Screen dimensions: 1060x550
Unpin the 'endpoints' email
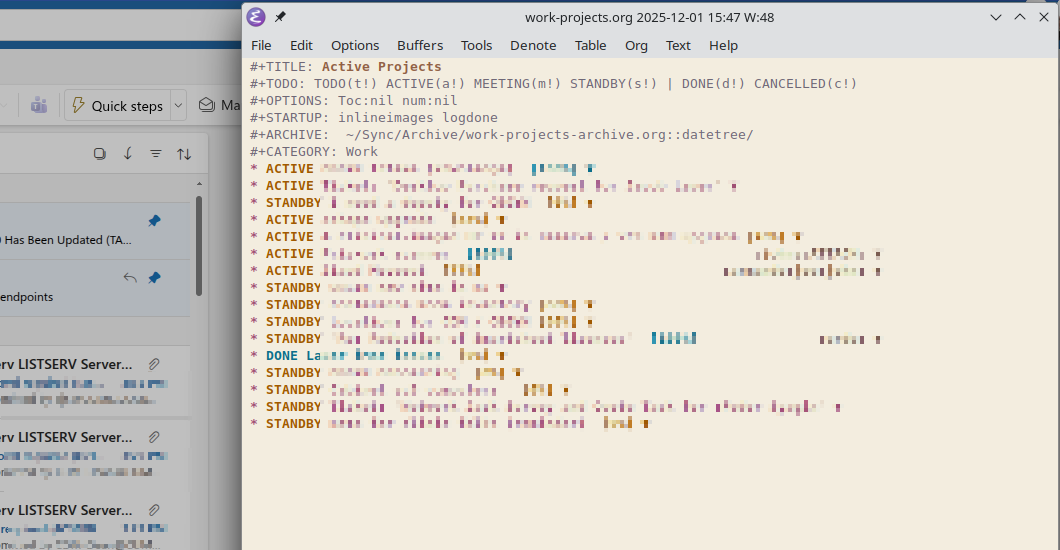pos(154,278)
